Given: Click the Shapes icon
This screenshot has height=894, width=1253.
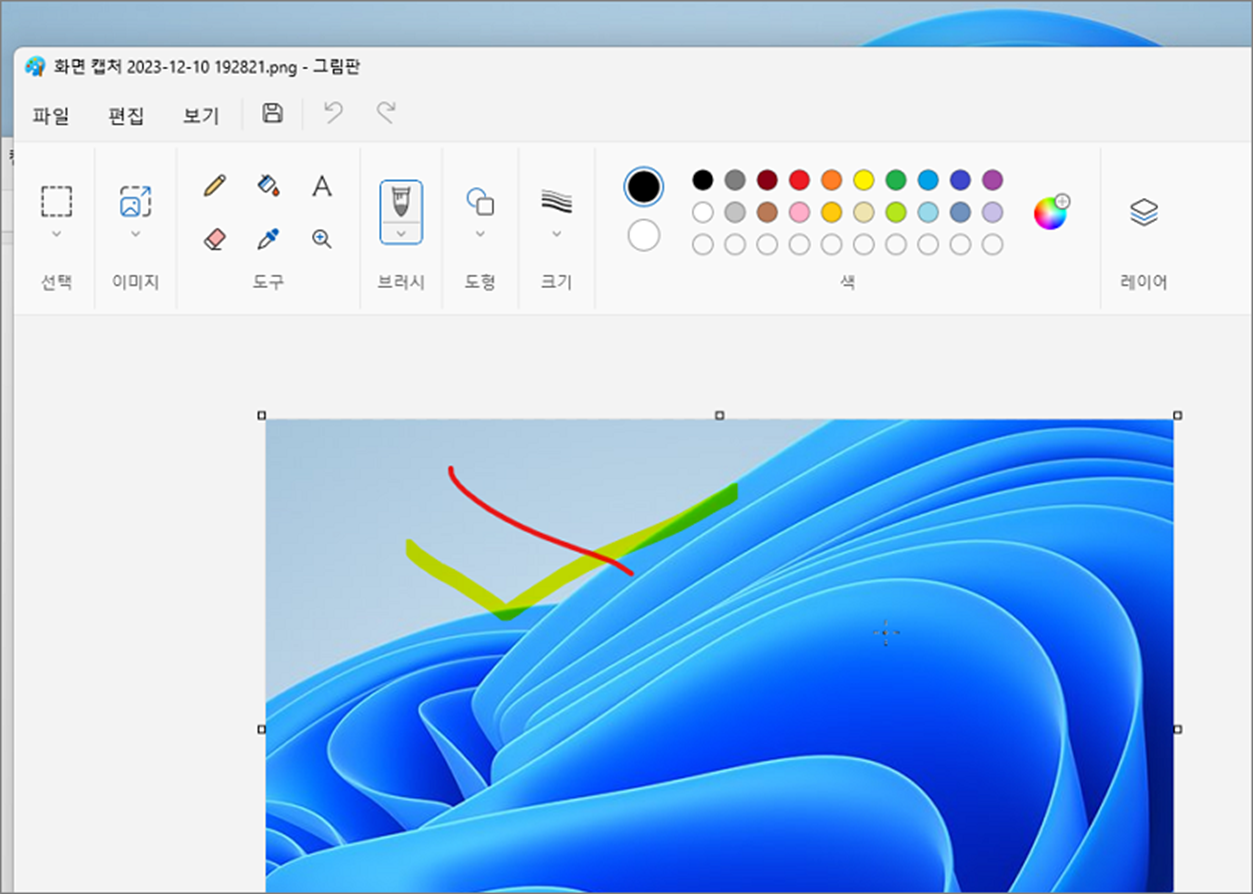Looking at the screenshot, I should (480, 201).
